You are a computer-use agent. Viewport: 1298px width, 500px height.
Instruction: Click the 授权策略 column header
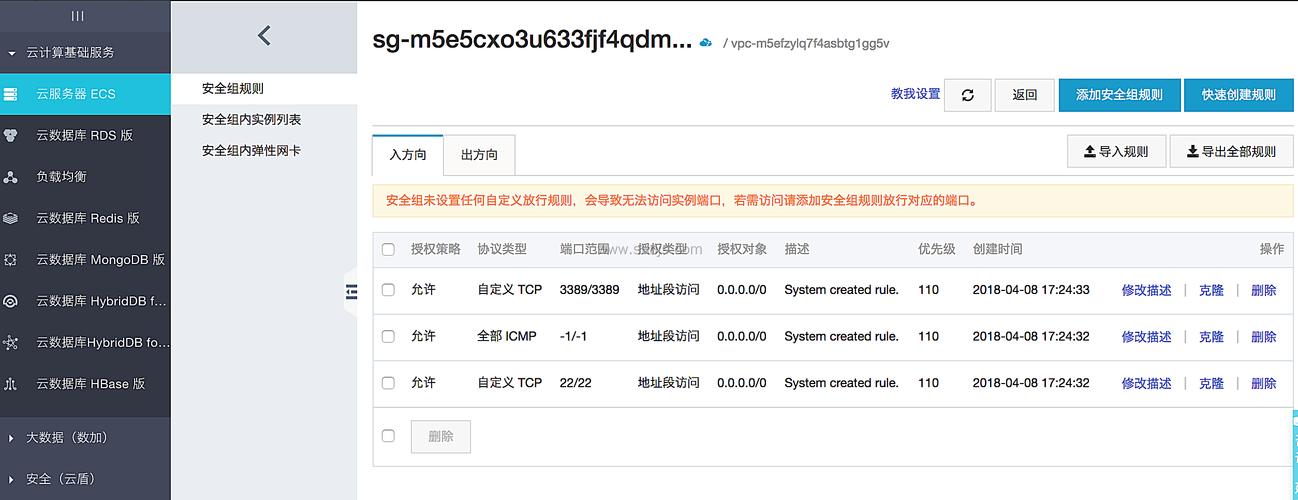click(x=435, y=249)
